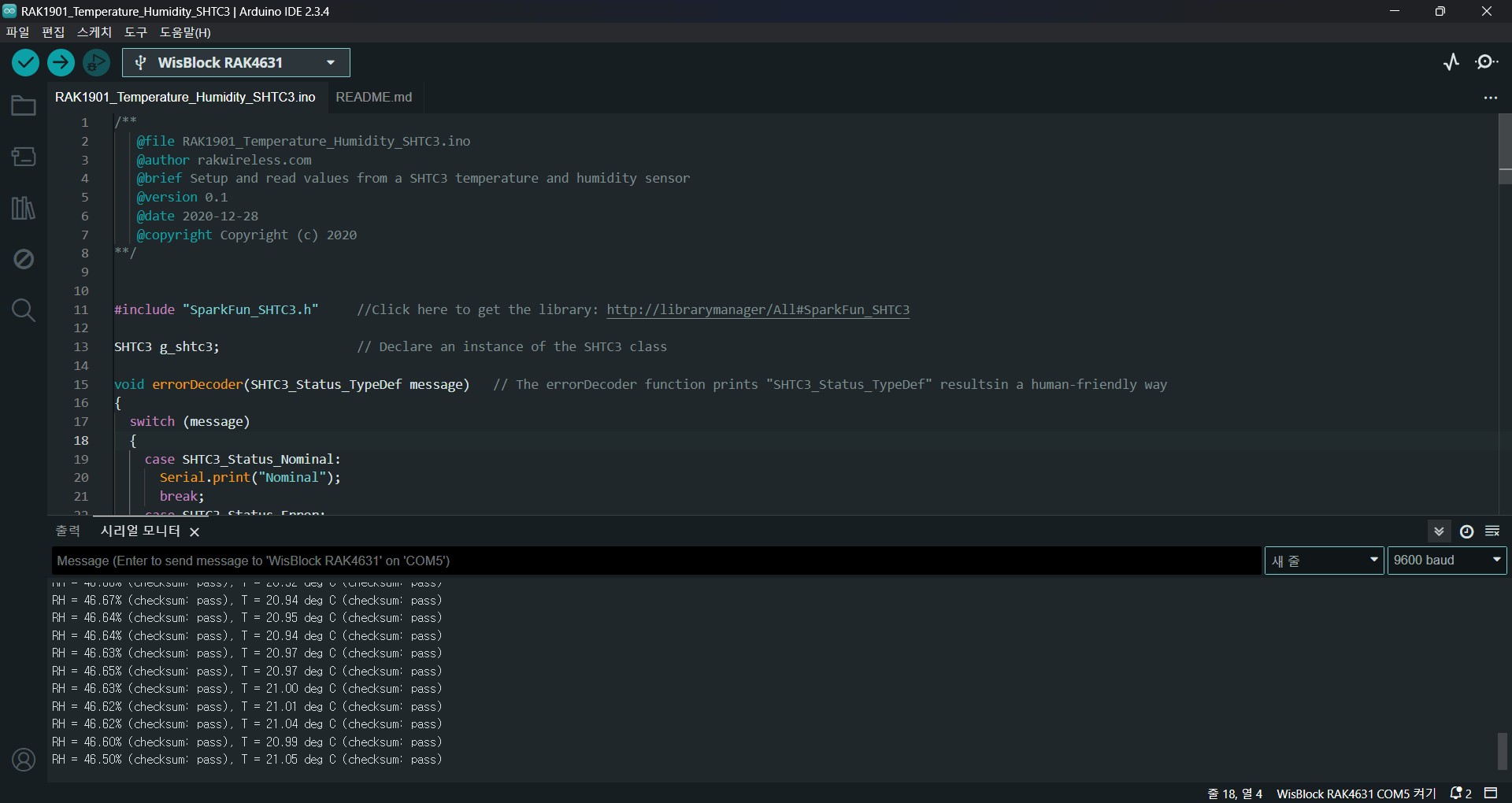
Task: Select the RAK1901_Temperature_Humidity_SHTC3.ino tab
Action: pos(185,97)
